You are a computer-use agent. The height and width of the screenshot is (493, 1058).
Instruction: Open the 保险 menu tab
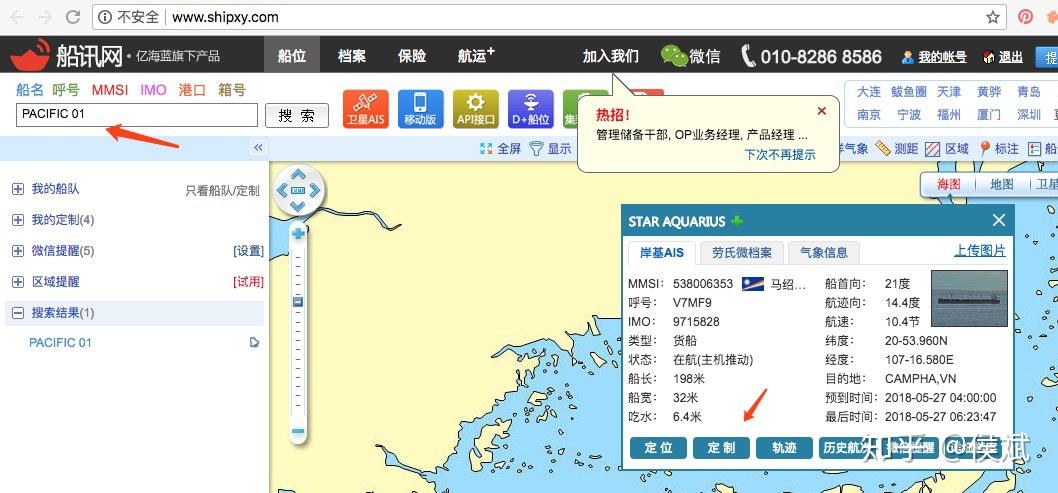tap(412, 55)
